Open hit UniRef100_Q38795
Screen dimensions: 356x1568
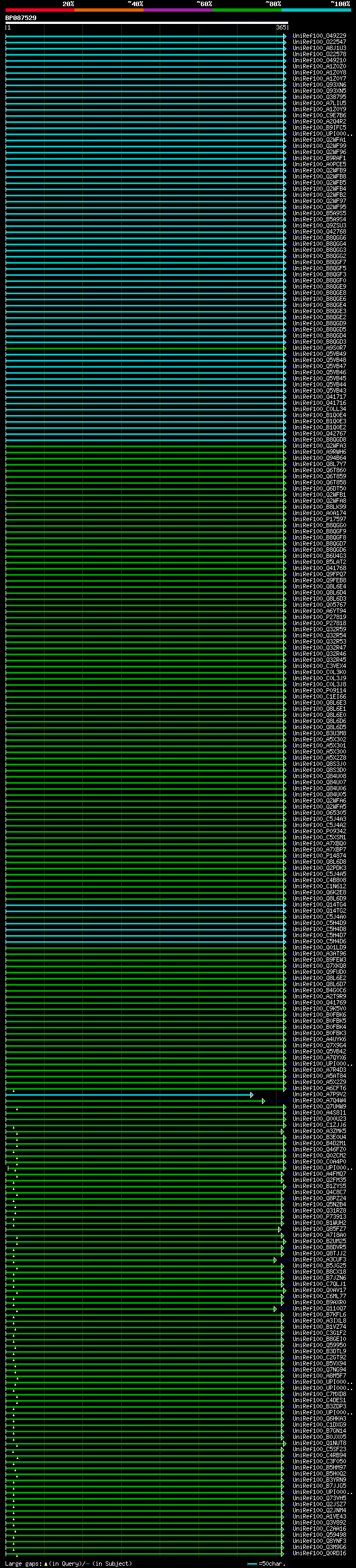(x=319, y=97)
